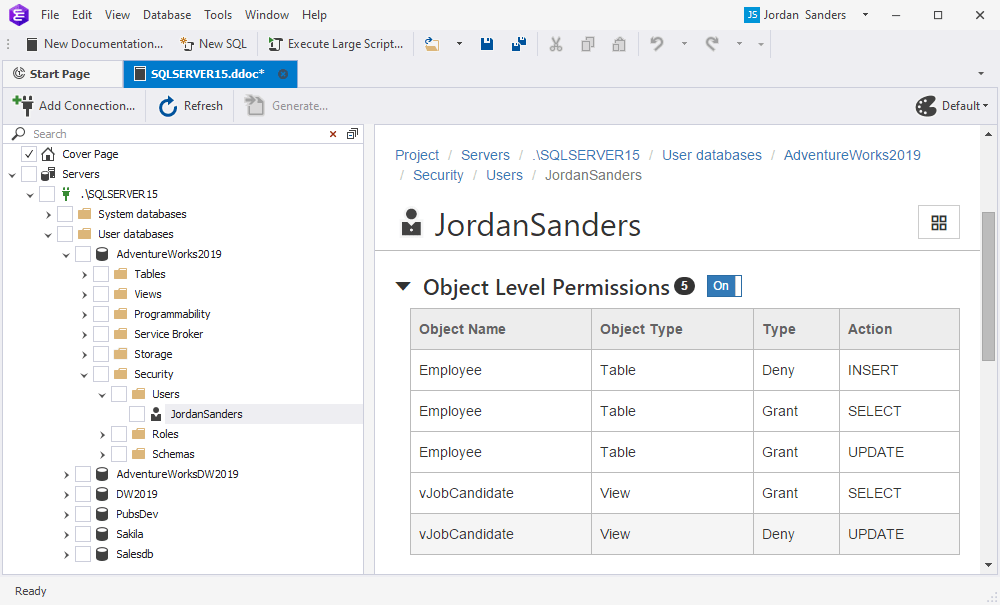Click the grid view icon near JordanSanders heading
Screen dimensions: 1000x605
point(938,222)
